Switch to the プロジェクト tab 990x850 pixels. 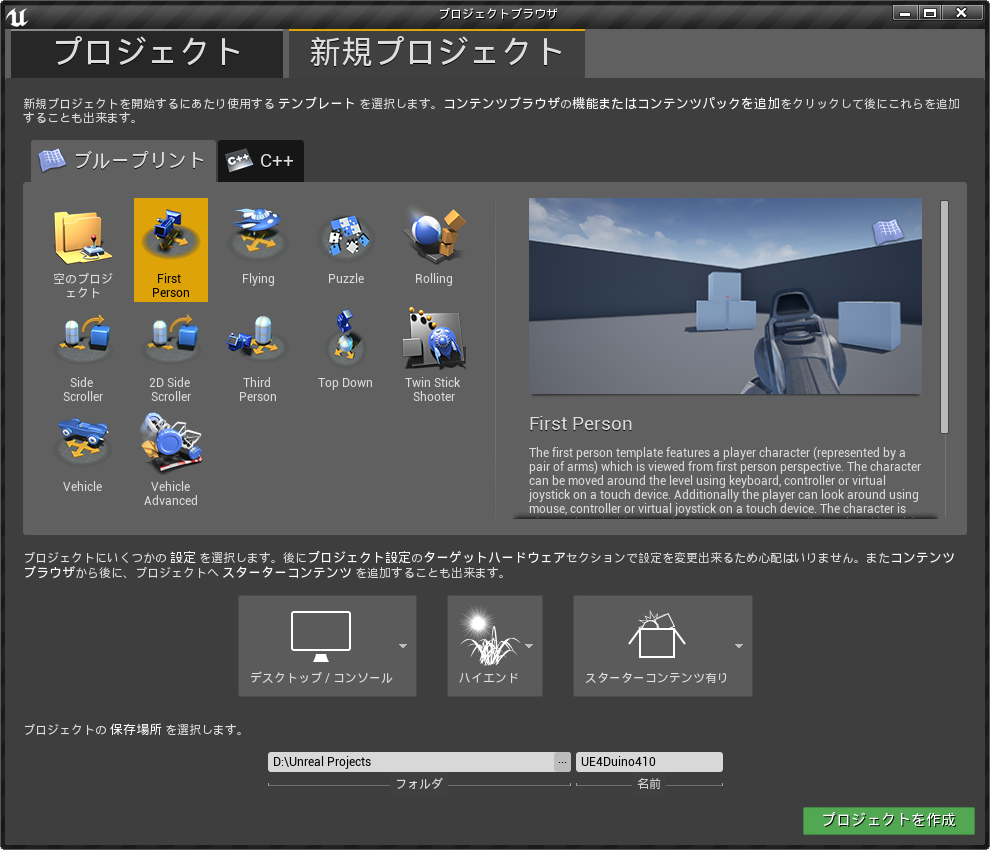click(146, 53)
